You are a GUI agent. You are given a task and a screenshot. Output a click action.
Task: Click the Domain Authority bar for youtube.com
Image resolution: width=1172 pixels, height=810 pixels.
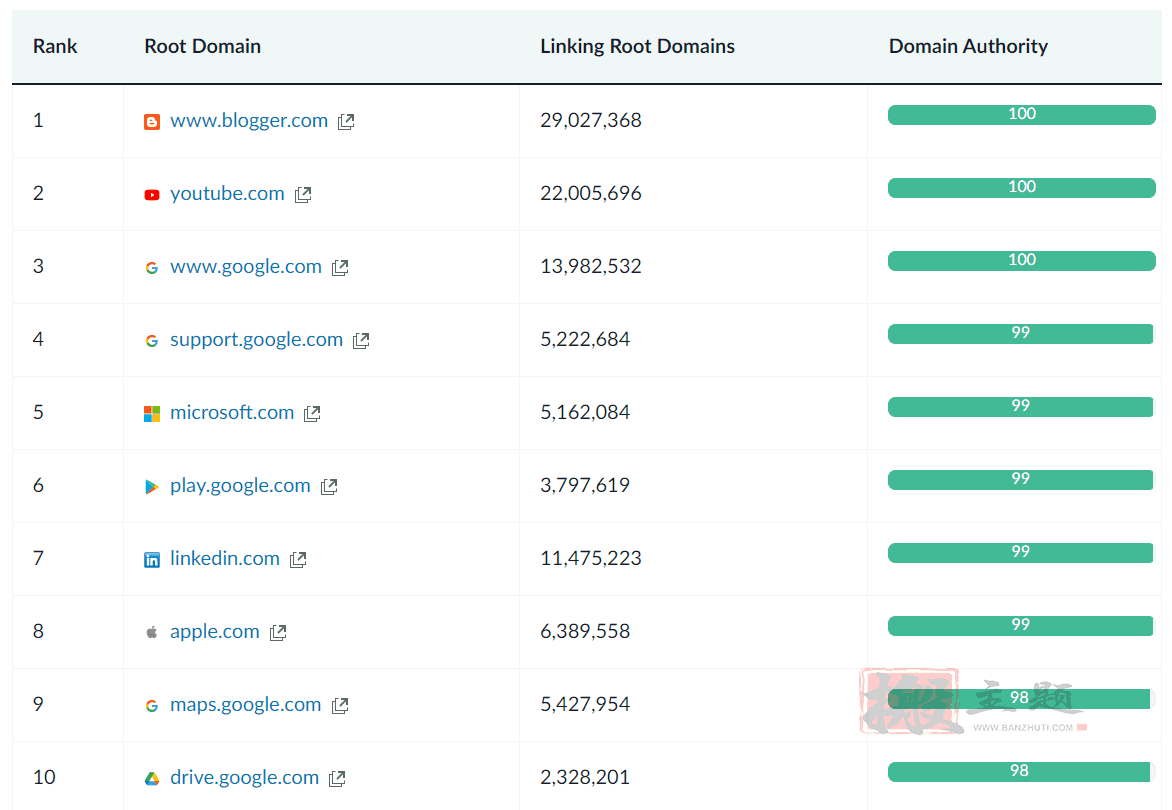coord(1022,188)
